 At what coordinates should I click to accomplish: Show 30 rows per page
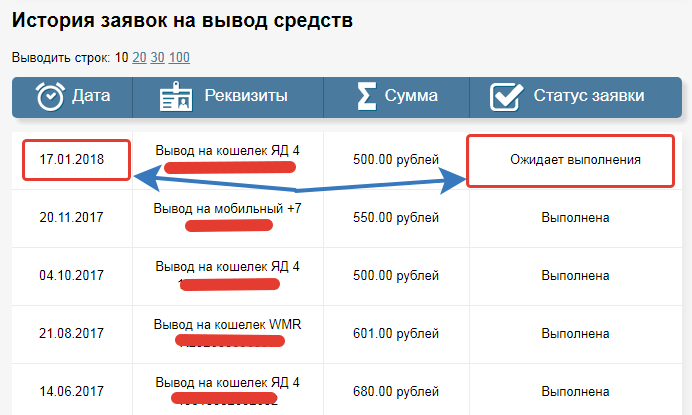[158, 57]
